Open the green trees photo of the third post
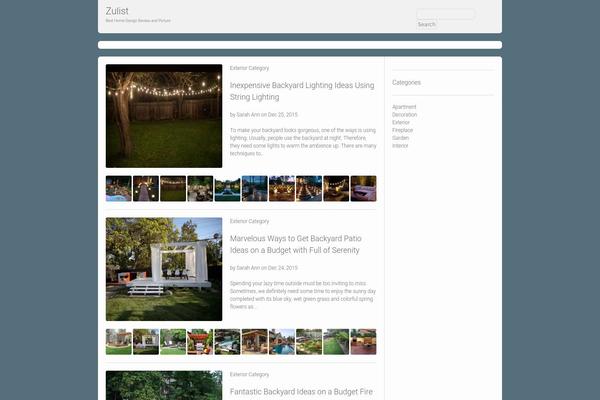Viewport: 600px width, 400px height. coord(164,385)
